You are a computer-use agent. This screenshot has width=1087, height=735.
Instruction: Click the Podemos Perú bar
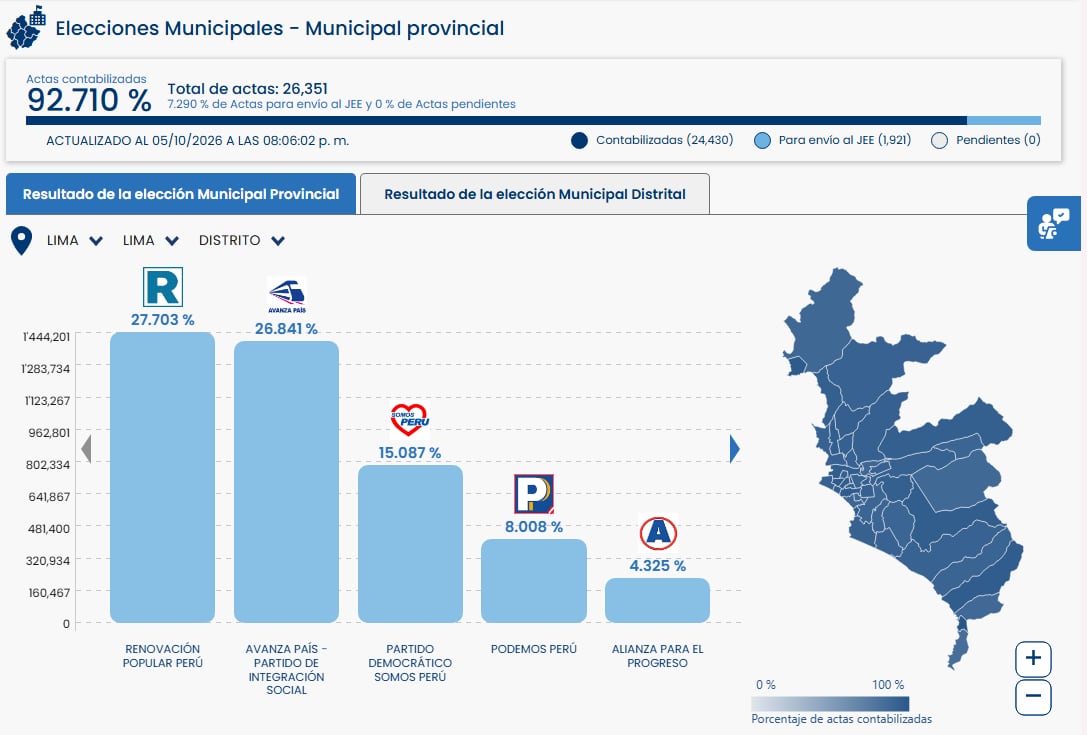[x=534, y=581]
